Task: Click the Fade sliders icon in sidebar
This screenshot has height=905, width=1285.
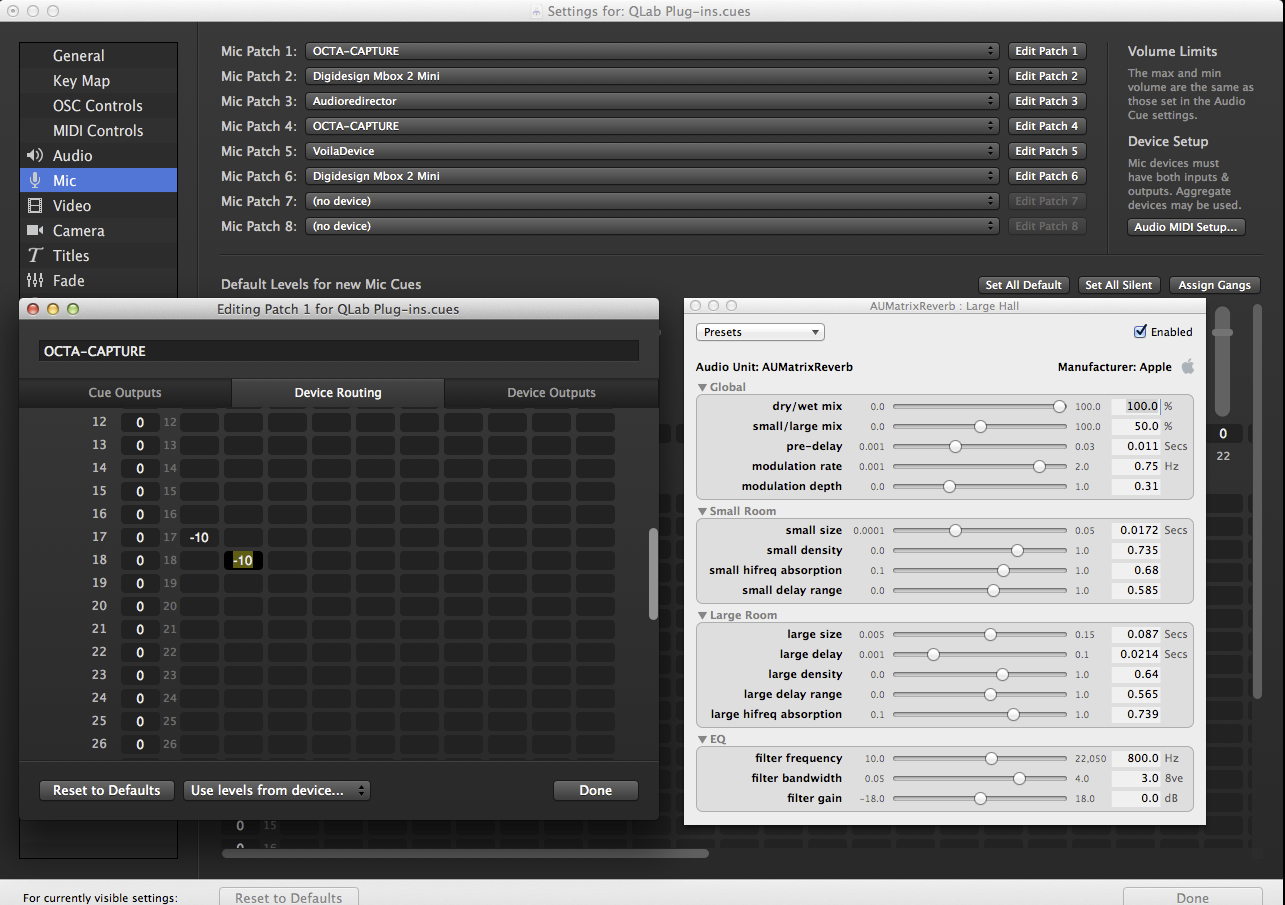Action: point(36,281)
